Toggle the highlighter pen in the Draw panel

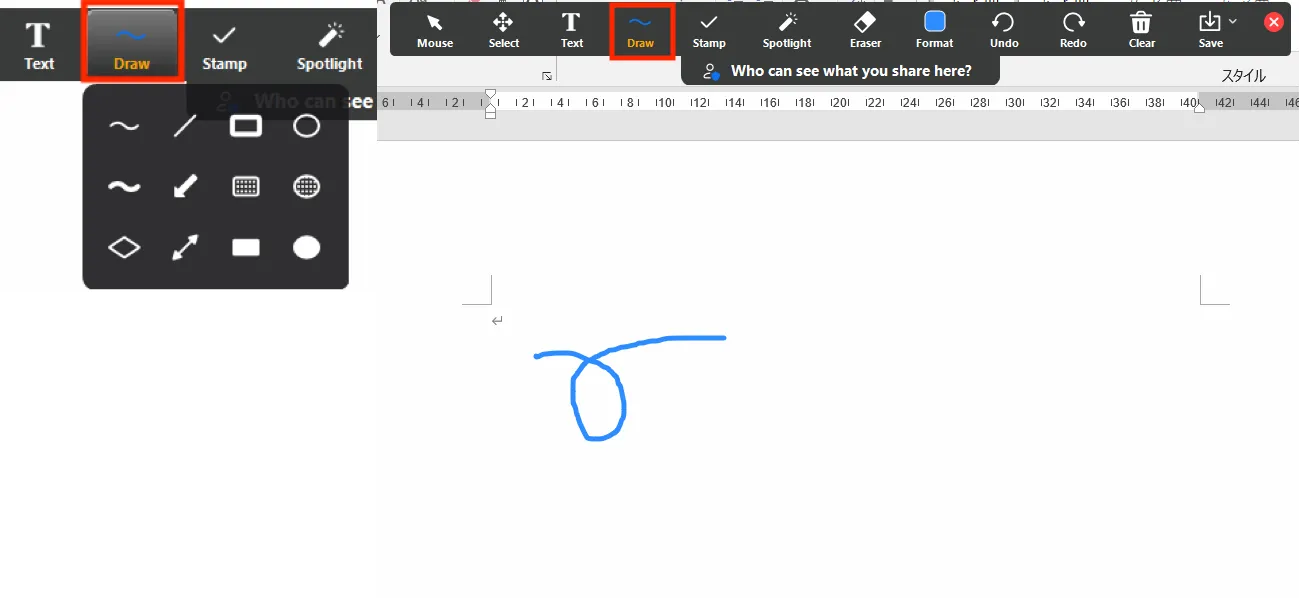click(123, 186)
